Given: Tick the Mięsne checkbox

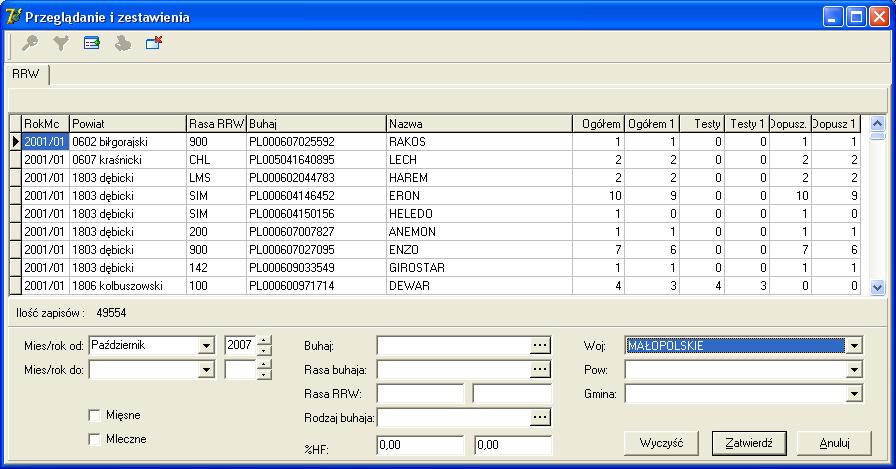Looking at the screenshot, I should tap(95, 415).
